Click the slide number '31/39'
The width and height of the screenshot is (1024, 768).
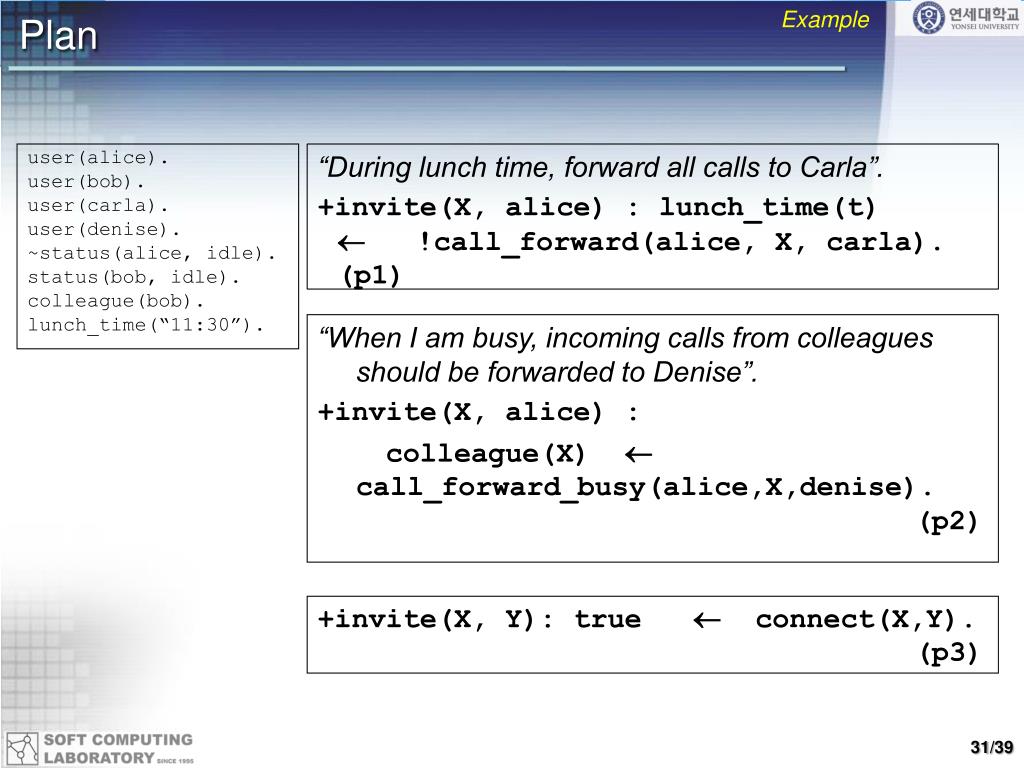click(992, 748)
